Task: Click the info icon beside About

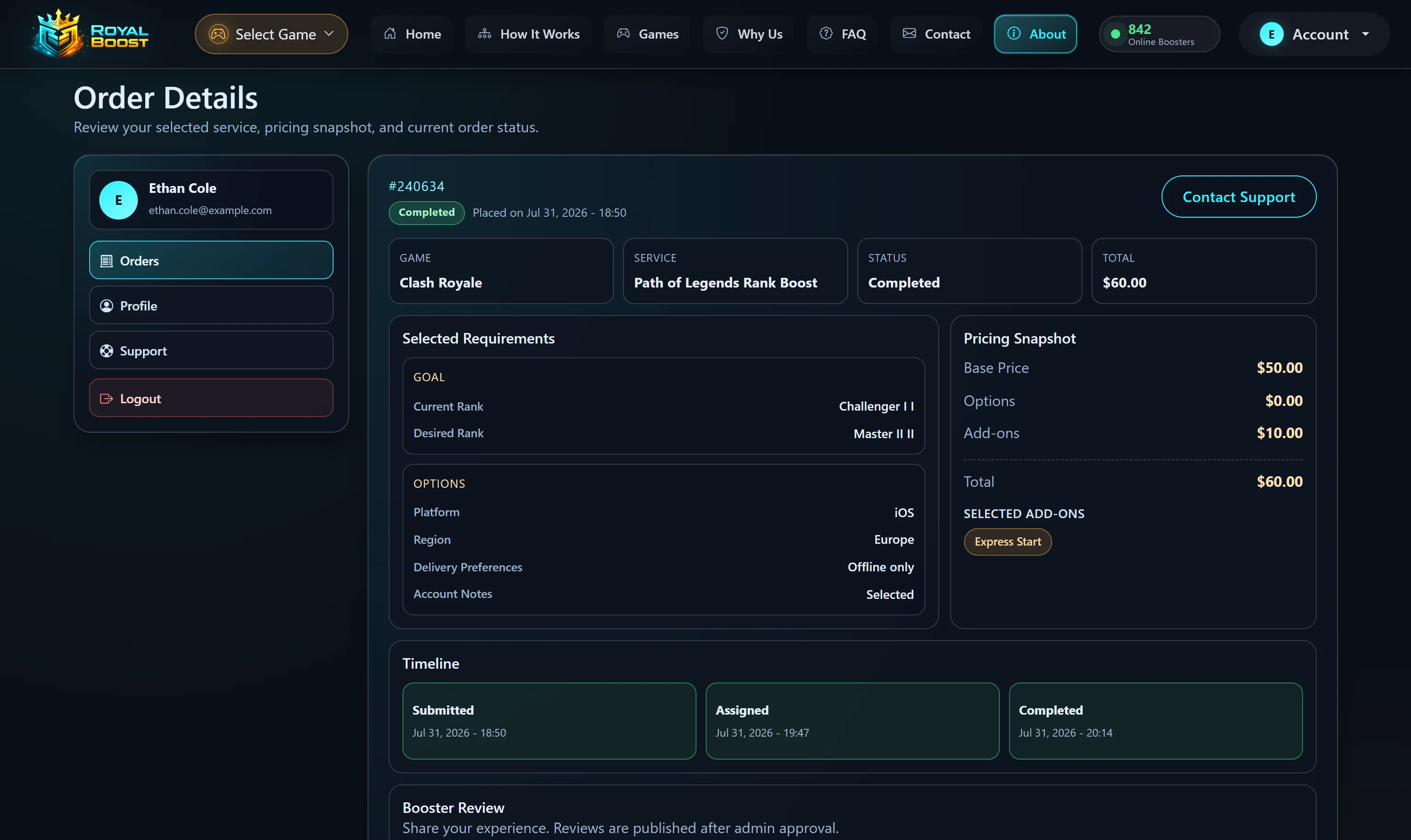Action: pos(1014,34)
